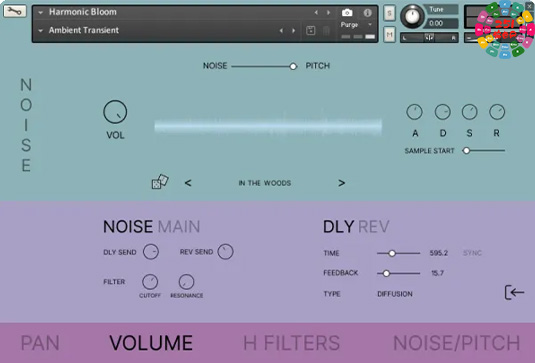Click the delay TIME slider handle

(x=392, y=253)
